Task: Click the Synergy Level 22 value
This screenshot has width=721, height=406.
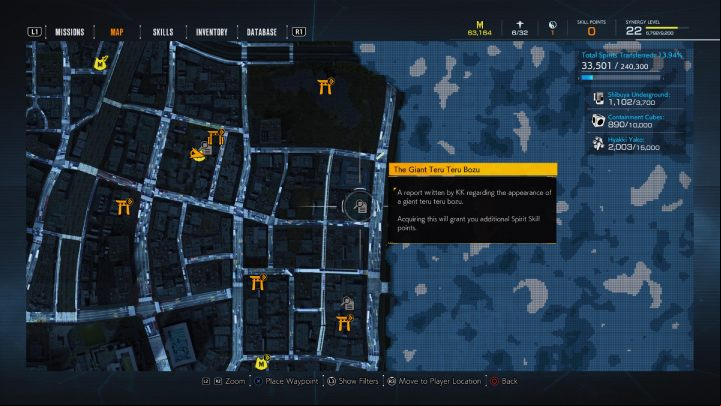Action: (x=633, y=31)
